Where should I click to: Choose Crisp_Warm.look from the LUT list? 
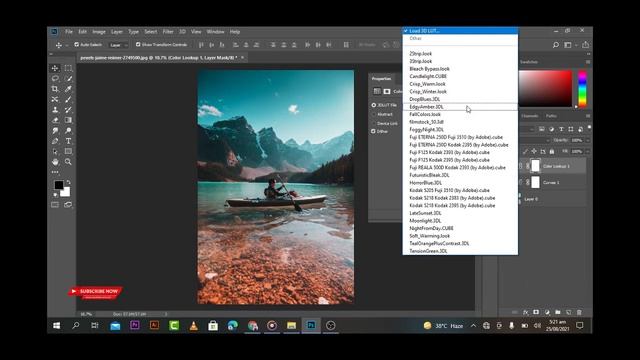460,84
